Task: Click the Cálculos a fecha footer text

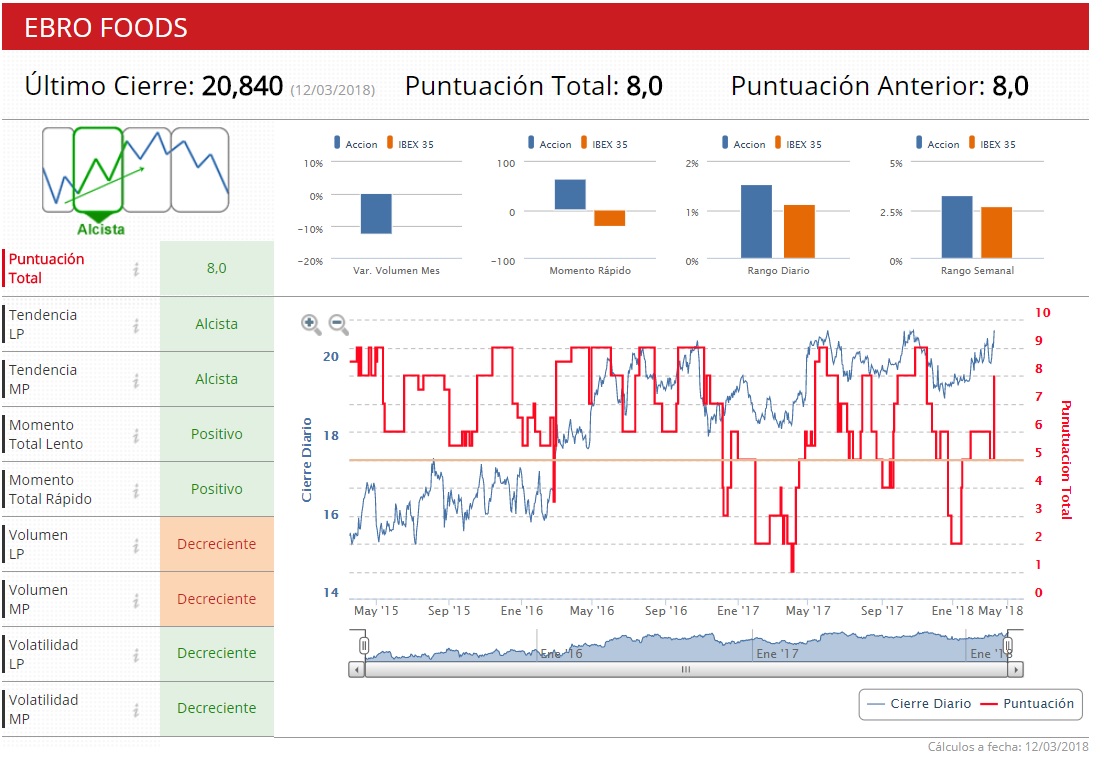Action: tap(1008, 747)
